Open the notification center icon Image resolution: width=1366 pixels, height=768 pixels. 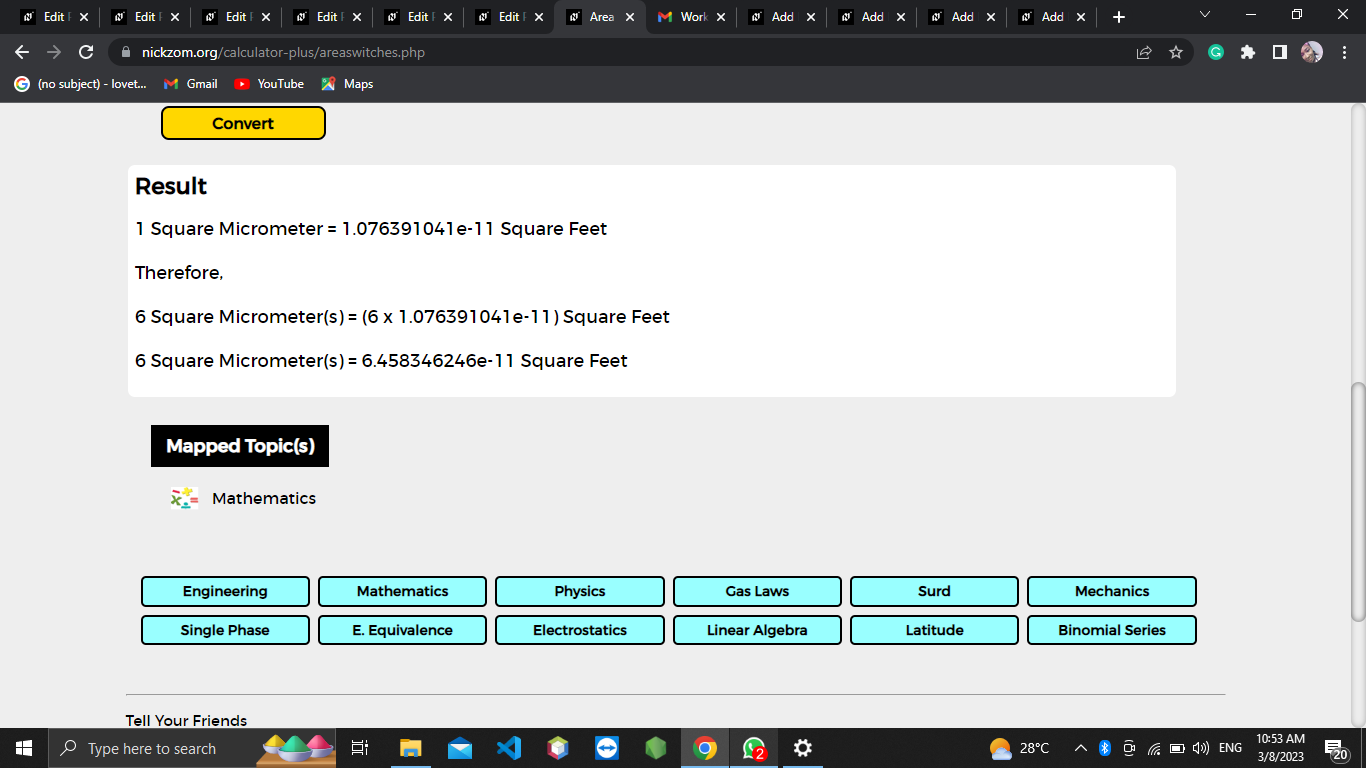coord(1338,748)
